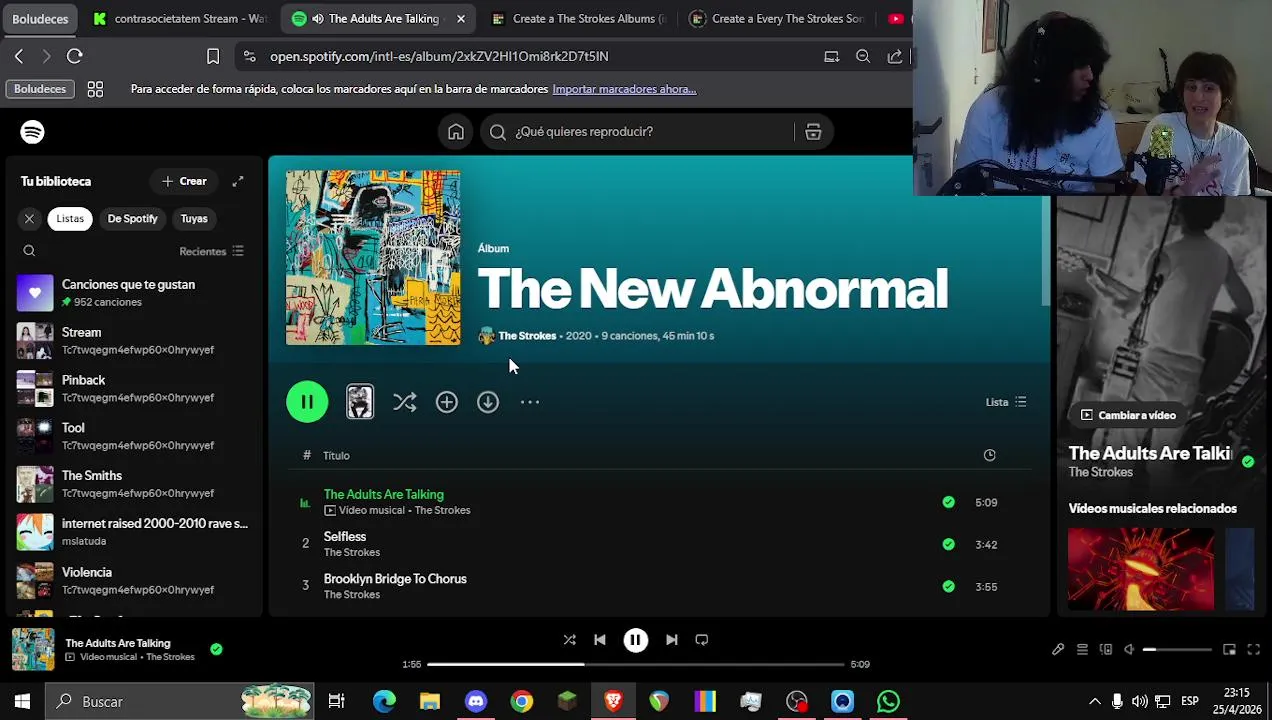Sort by duration clock icon
The image size is (1272, 720).
click(989, 455)
